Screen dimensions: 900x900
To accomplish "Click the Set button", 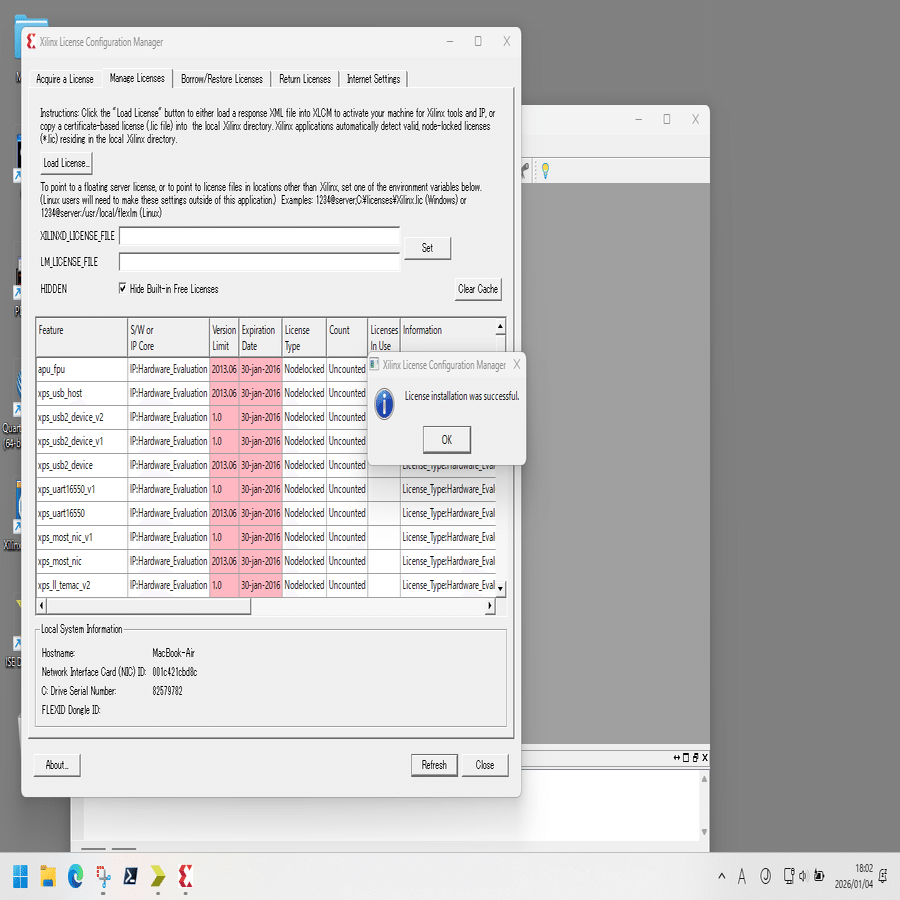I will pyautogui.click(x=427, y=248).
